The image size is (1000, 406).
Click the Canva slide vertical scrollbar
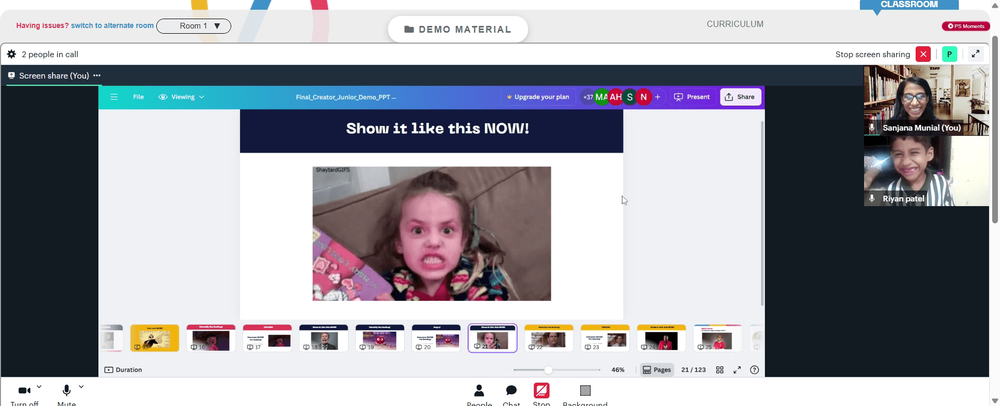(761, 212)
